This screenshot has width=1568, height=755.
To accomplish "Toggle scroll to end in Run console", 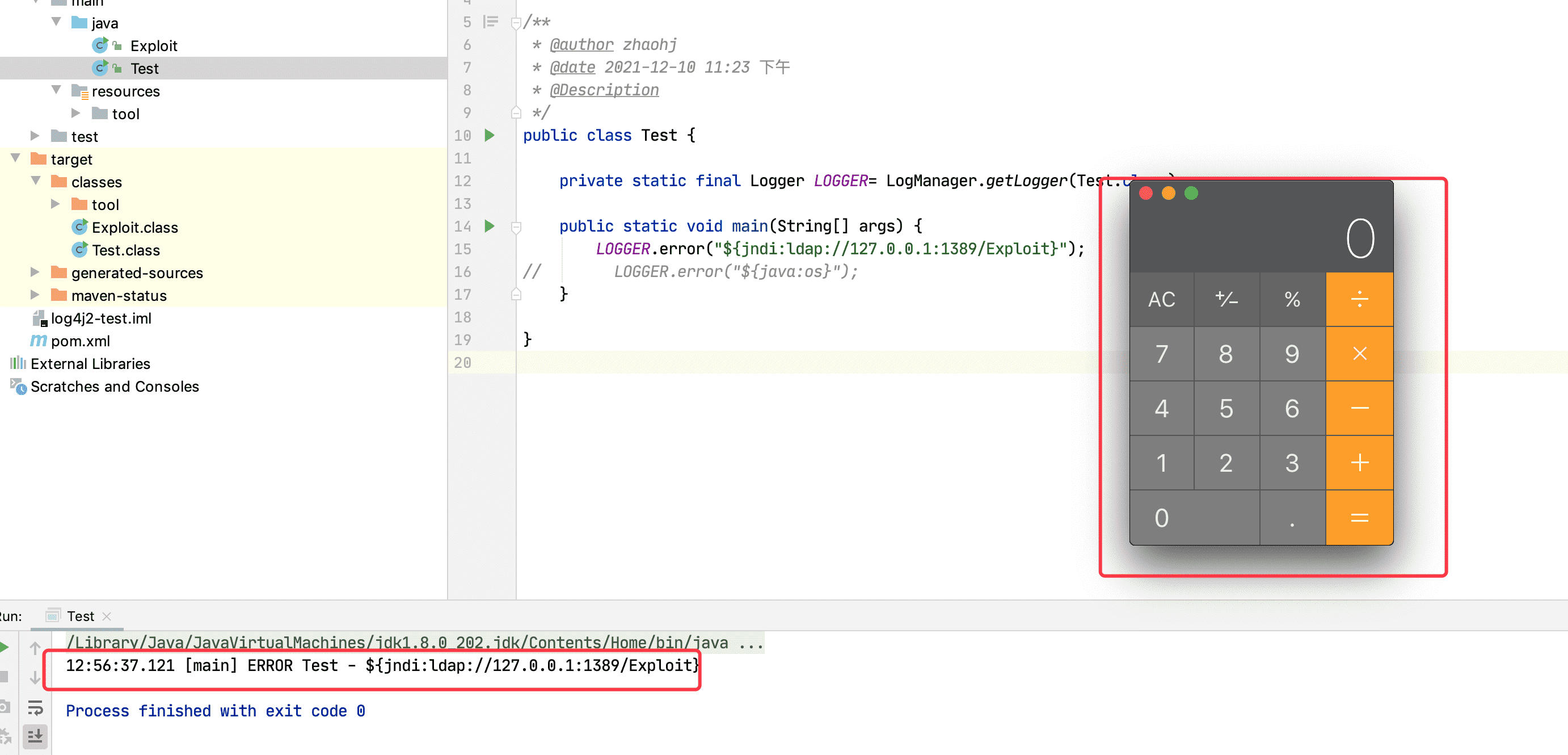I will click(x=35, y=737).
